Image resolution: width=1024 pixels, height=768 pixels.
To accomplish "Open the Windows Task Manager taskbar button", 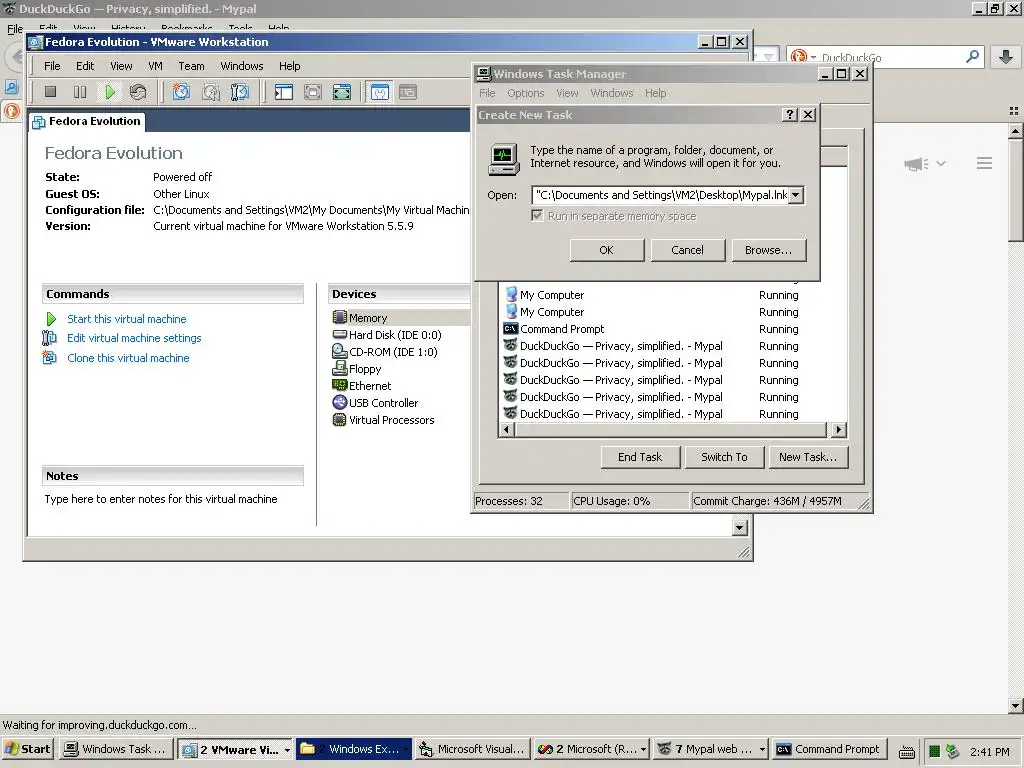I will point(117,749).
